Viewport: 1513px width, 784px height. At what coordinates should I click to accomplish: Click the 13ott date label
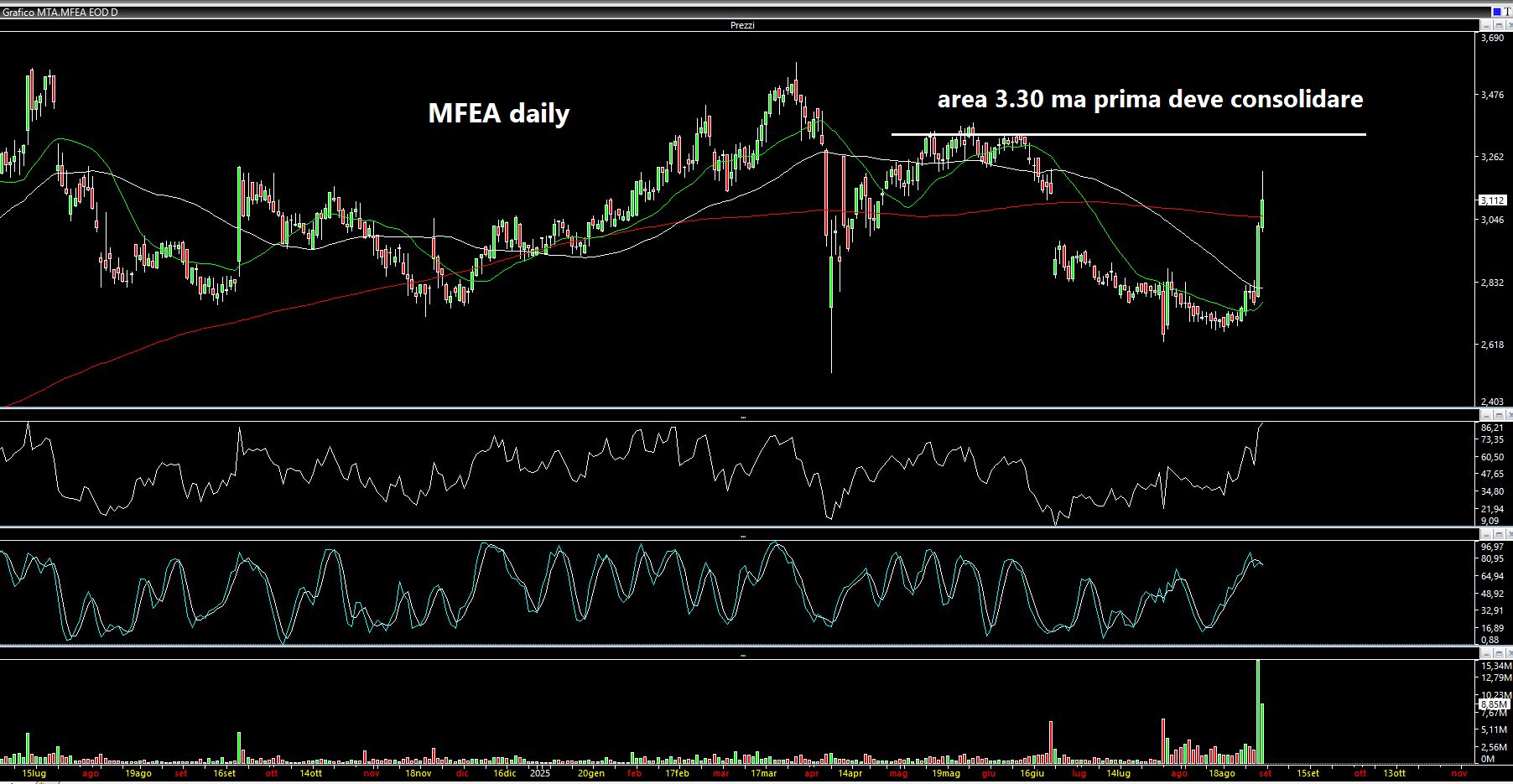[1394, 773]
